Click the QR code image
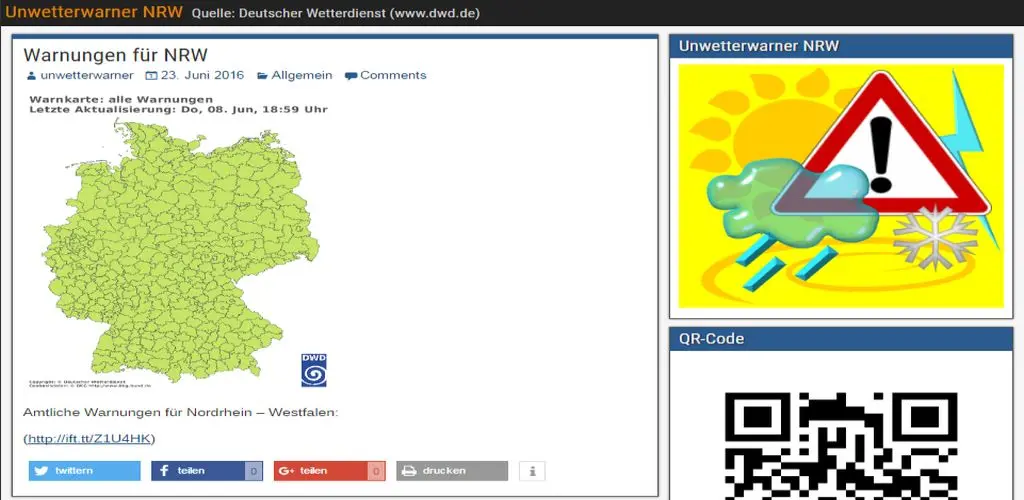Viewport: 1024px width, 500px height. [x=841, y=446]
